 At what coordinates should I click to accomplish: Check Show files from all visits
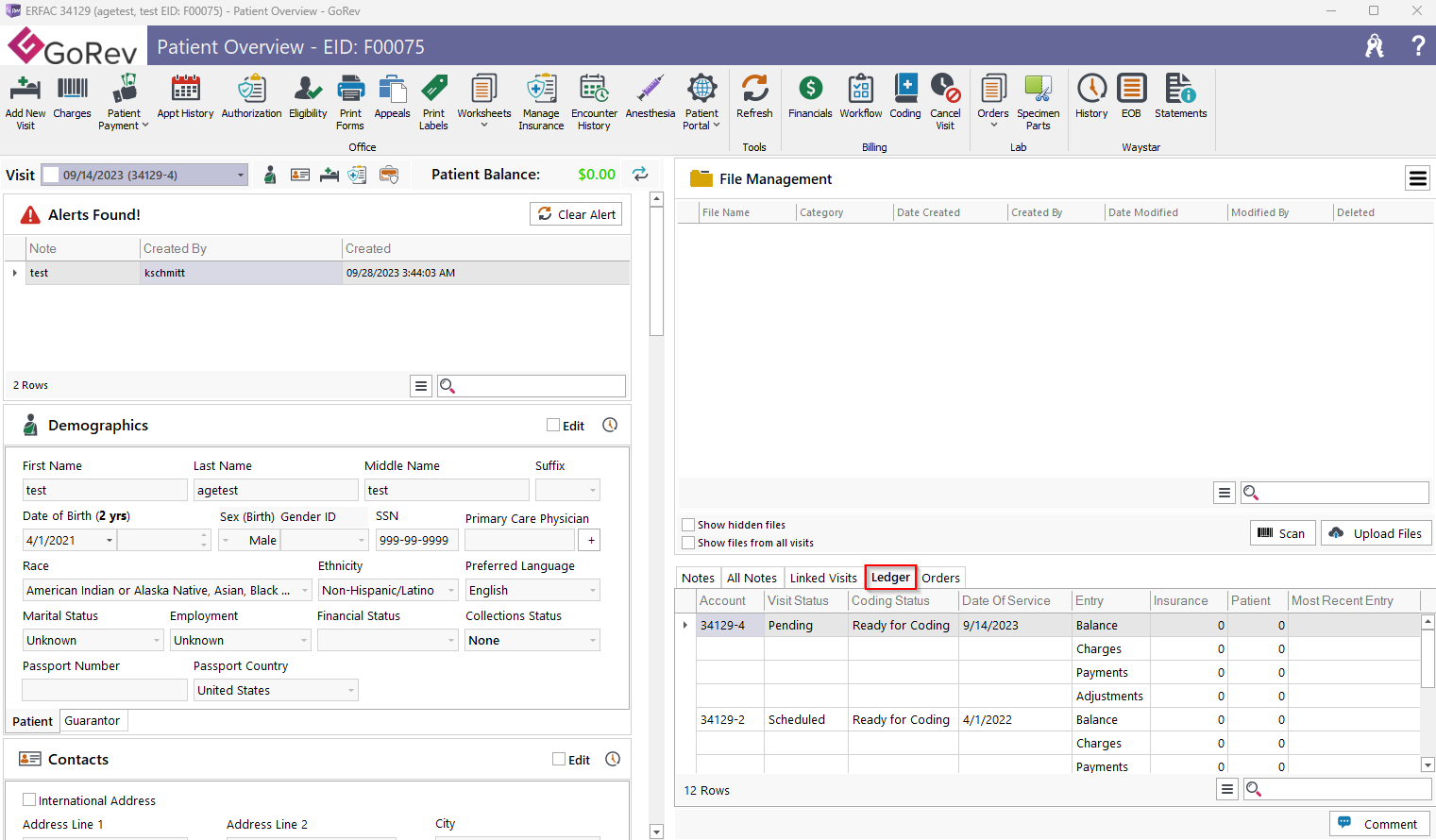pos(688,543)
